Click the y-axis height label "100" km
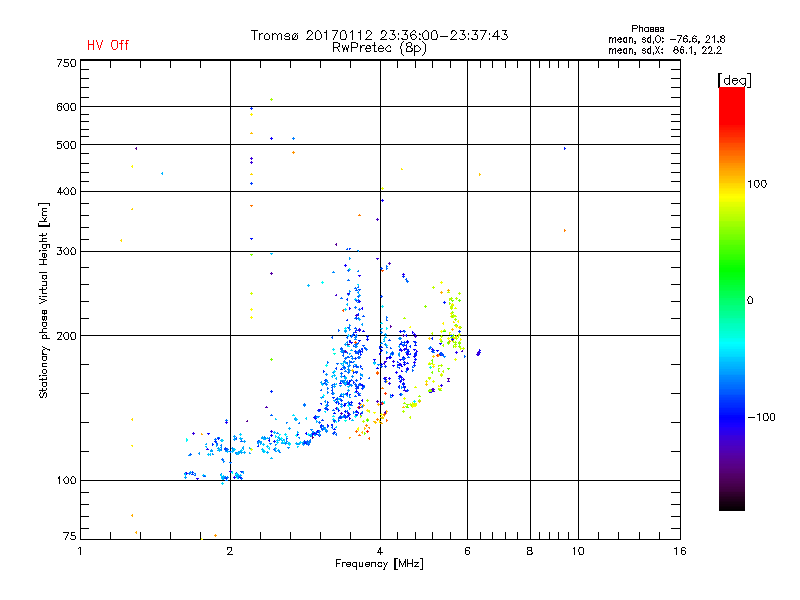The image size is (800, 600). point(66,481)
